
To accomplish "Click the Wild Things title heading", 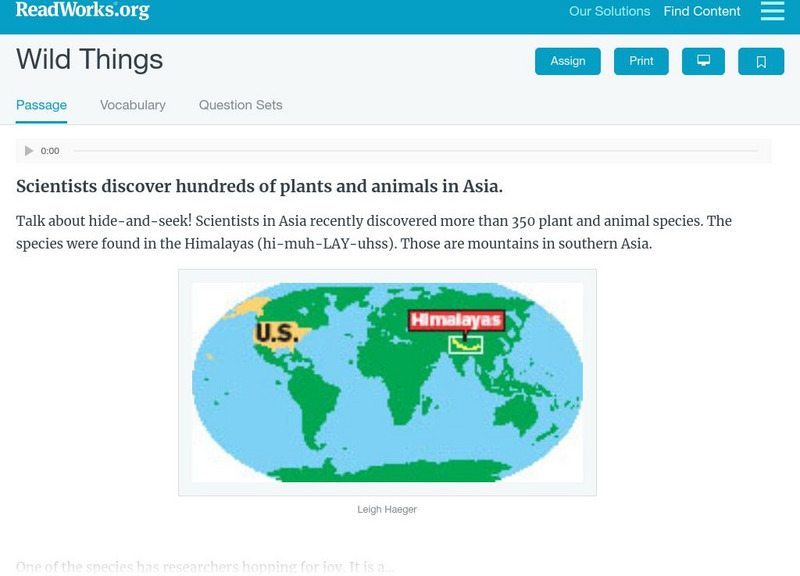I will (x=89, y=60).
